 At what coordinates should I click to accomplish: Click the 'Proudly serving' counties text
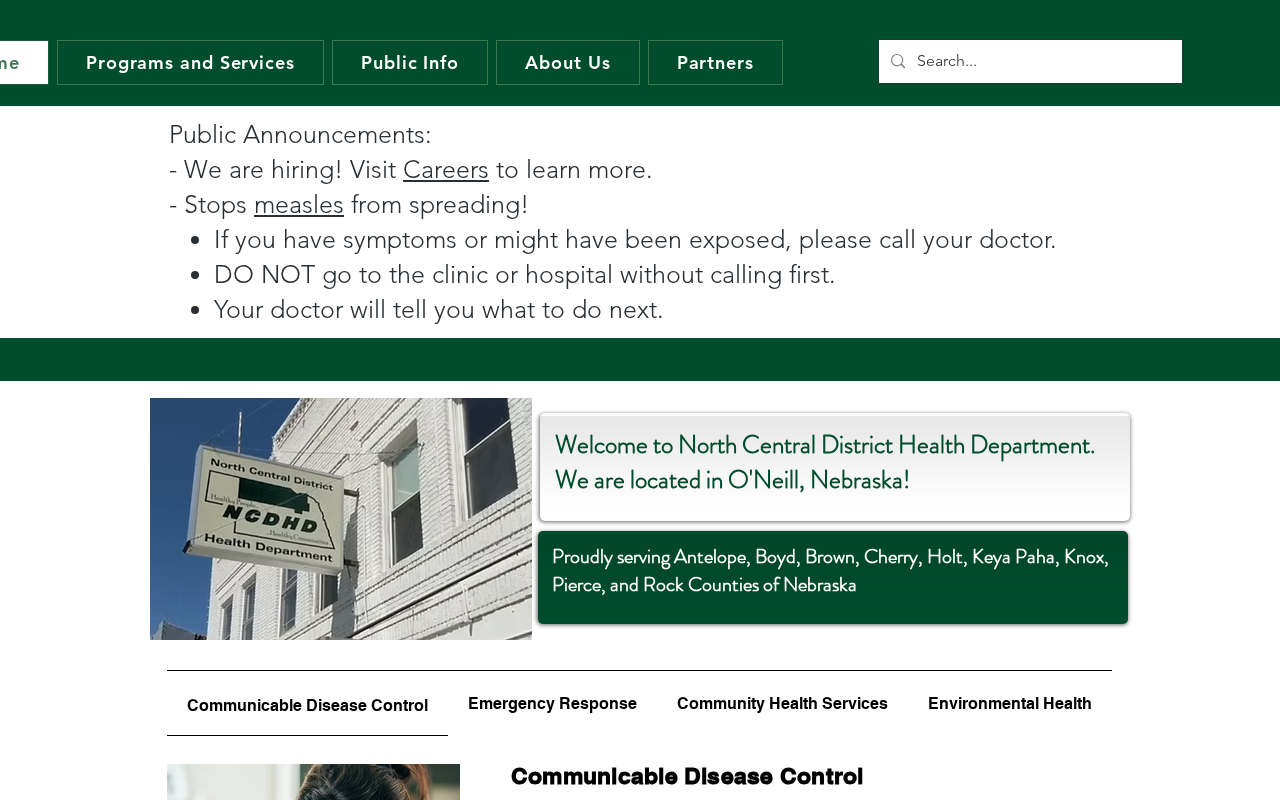pos(830,571)
